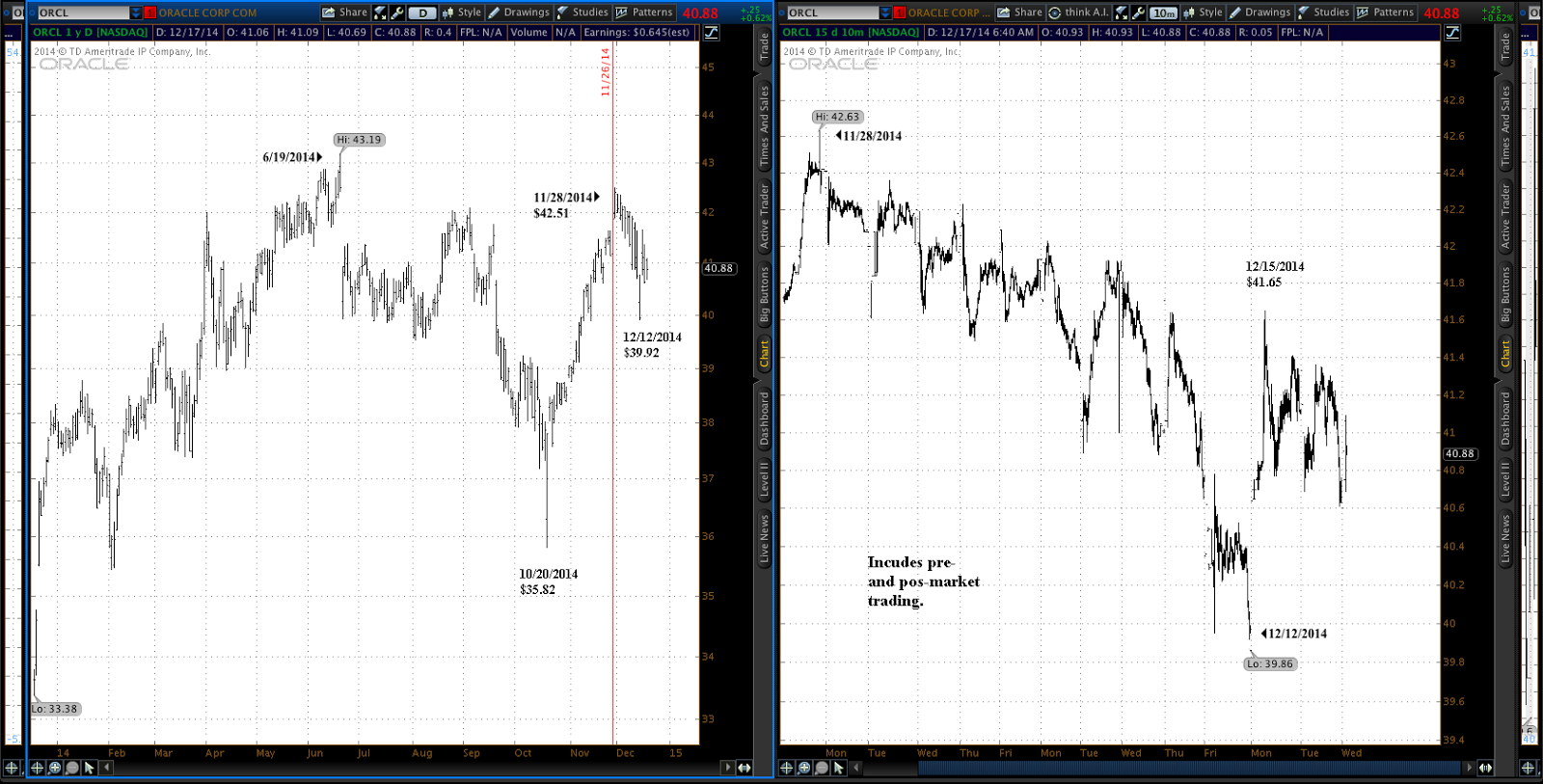Click flask quick-study icon in right chart

pos(1121,13)
